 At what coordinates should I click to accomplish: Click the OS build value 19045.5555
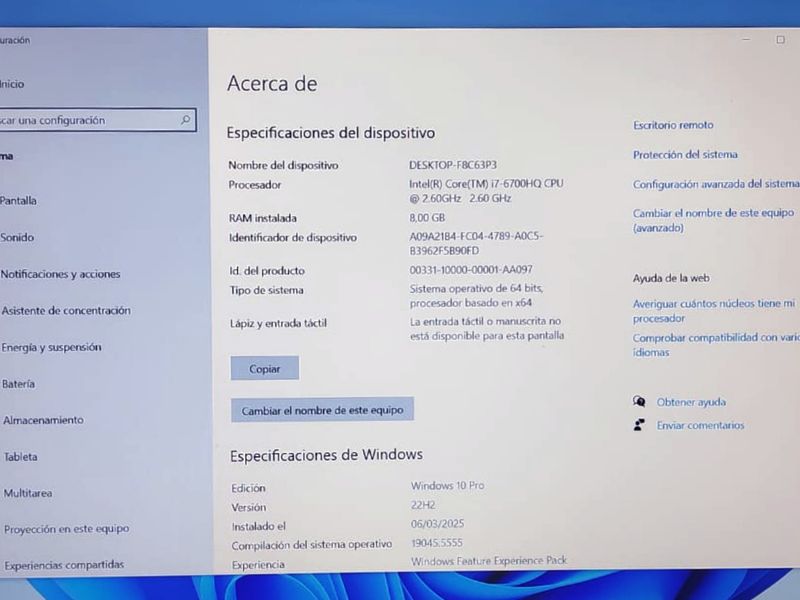(x=437, y=543)
